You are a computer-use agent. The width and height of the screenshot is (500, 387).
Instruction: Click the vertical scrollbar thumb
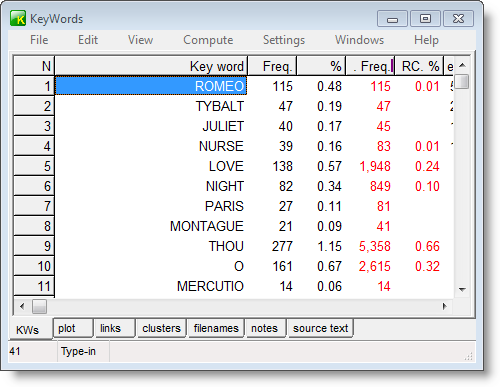coord(462,81)
